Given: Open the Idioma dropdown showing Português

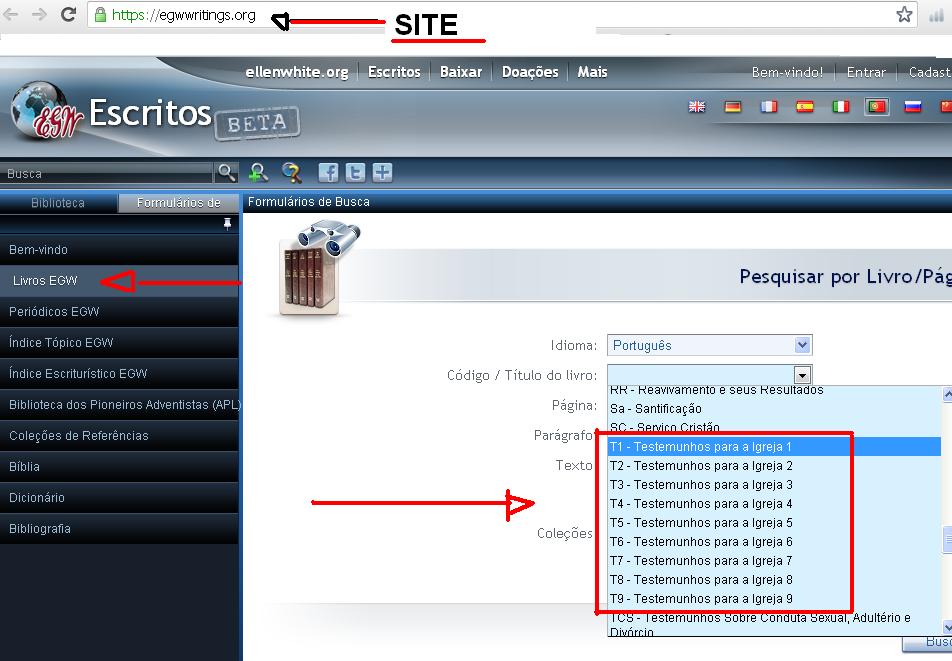Looking at the screenshot, I should point(709,345).
